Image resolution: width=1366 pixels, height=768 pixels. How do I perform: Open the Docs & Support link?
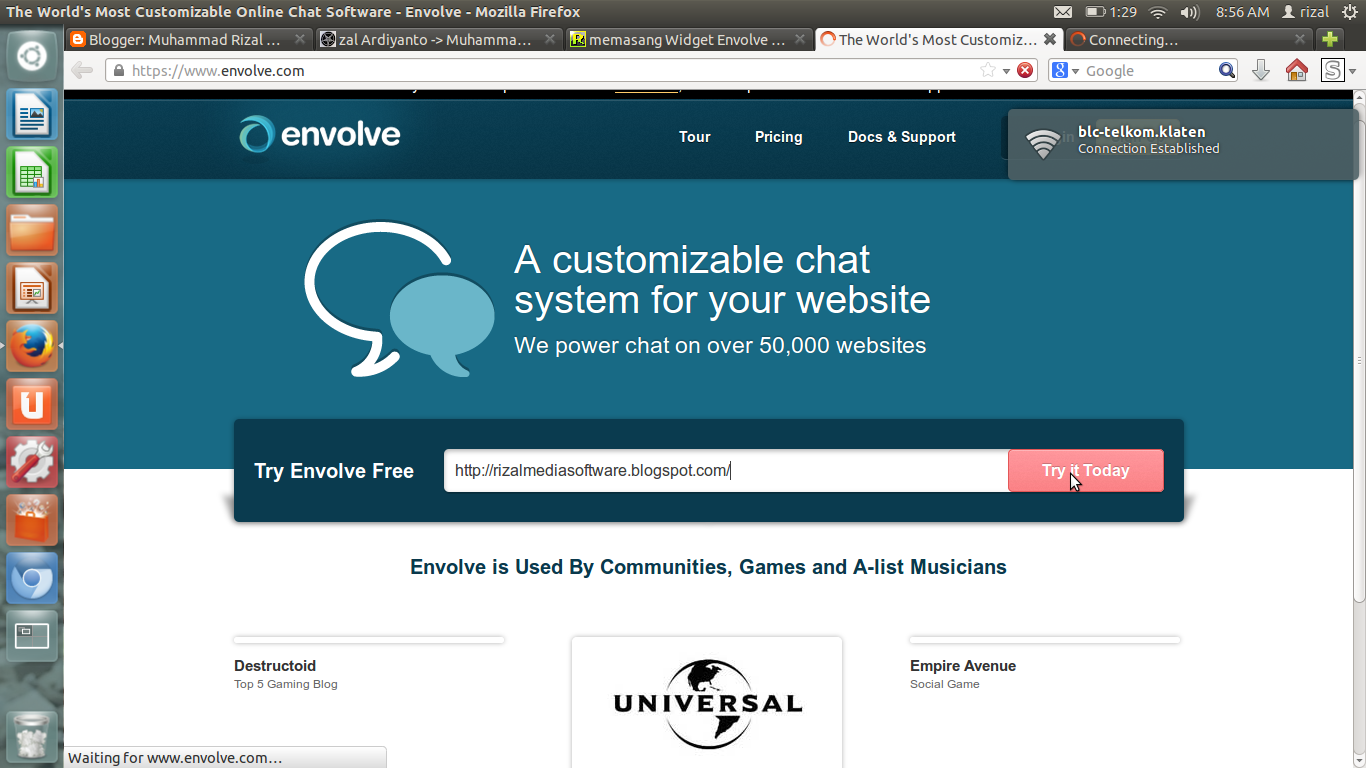902,137
